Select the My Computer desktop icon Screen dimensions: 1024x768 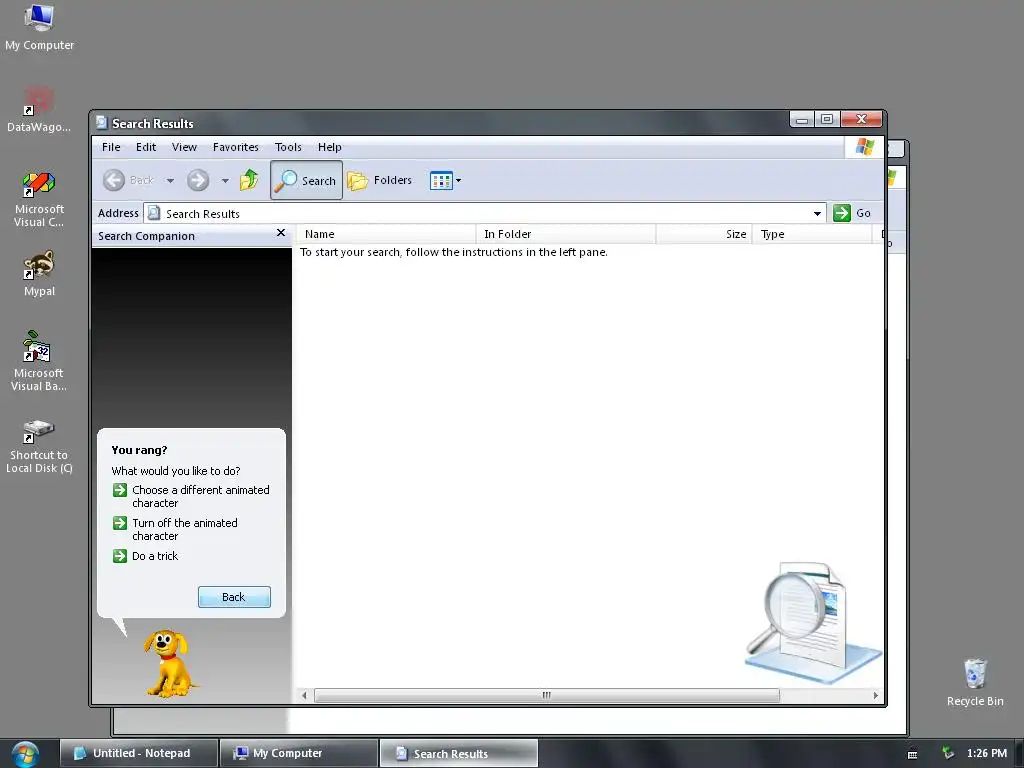pos(39,27)
